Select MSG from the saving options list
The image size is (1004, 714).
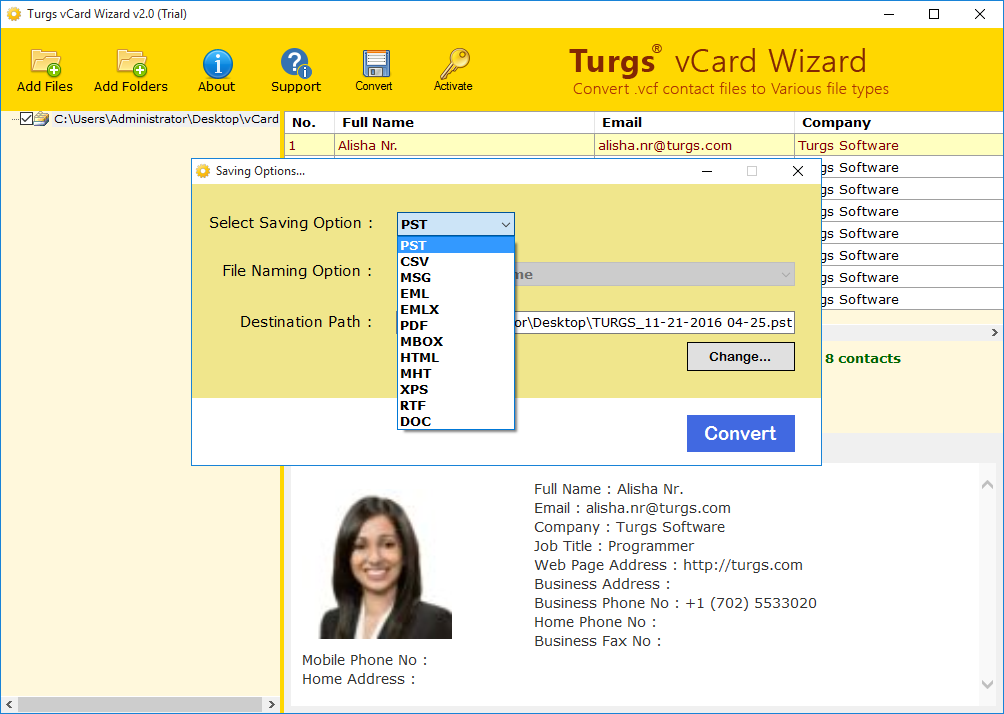click(x=455, y=277)
